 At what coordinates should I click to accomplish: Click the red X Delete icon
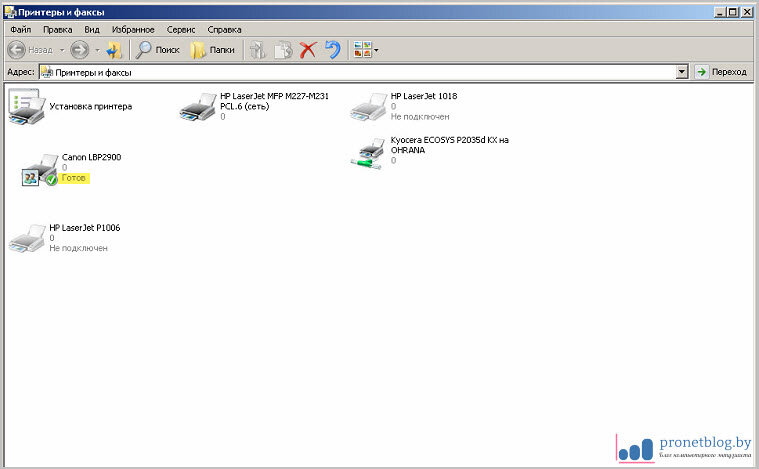click(308, 50)
